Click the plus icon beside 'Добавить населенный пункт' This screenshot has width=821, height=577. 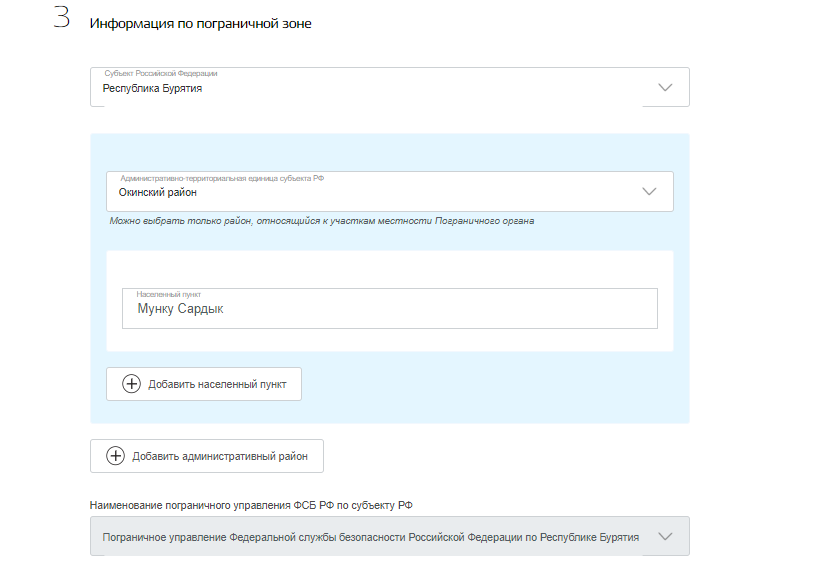click(x=132, y=384)
